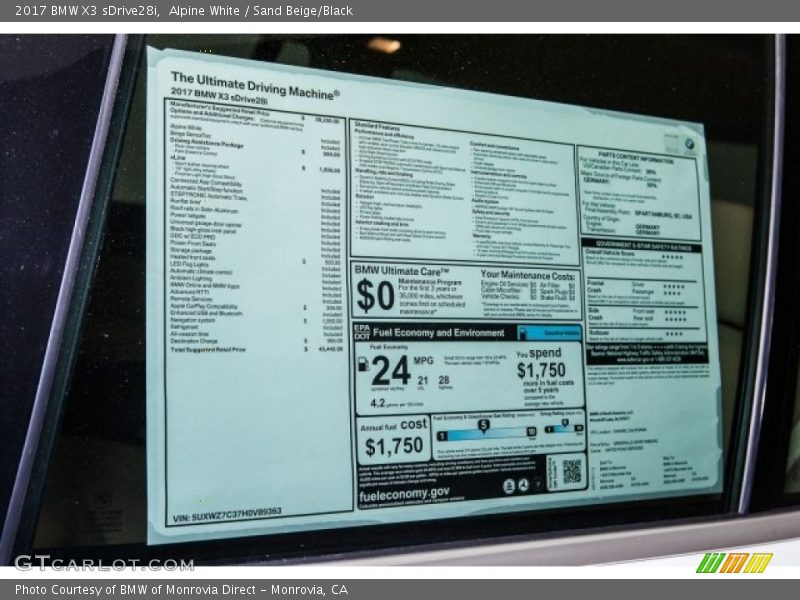This screenshot has width=800, height=600.
Task: Click the EPA DOT badge
Action: pos(362,332)
